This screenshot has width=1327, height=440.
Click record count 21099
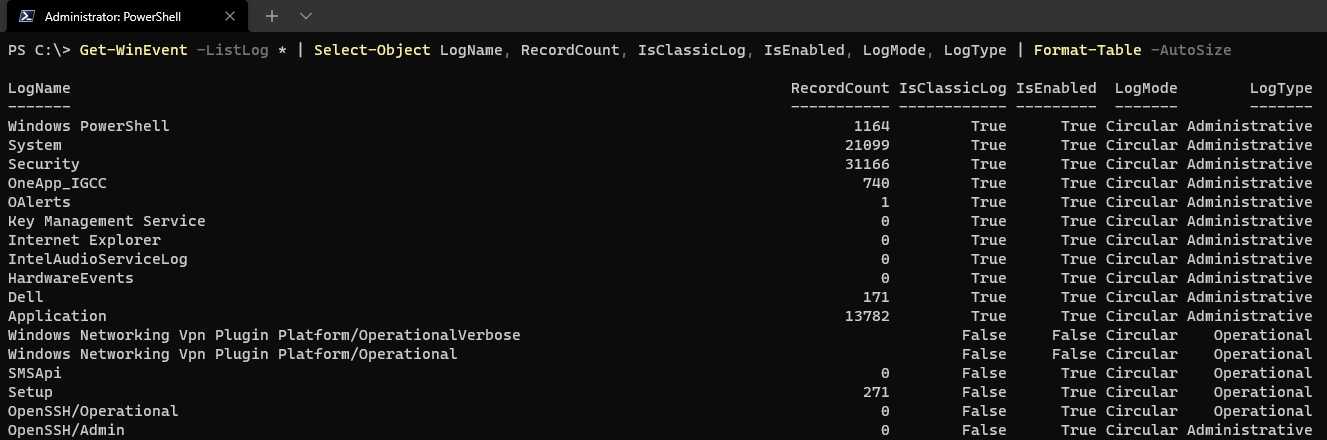point(867,145)
